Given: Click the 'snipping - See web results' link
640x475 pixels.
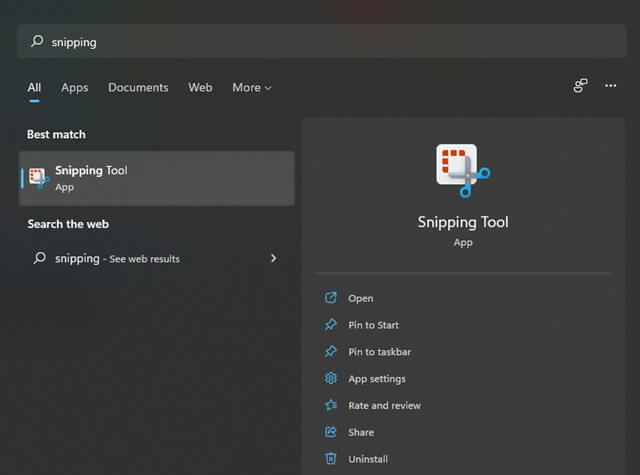Looking at the screenshot, I should [117, 258].
